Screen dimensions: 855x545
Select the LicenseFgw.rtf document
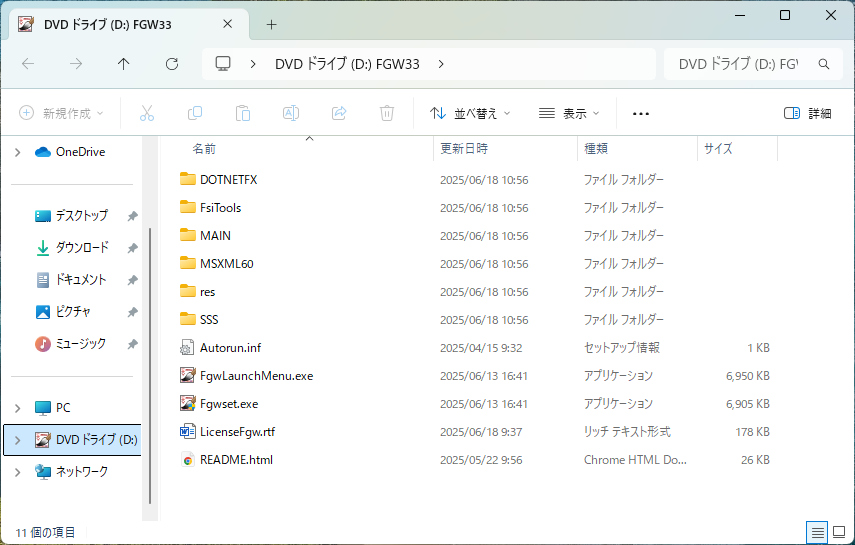[x=236, y=432]
